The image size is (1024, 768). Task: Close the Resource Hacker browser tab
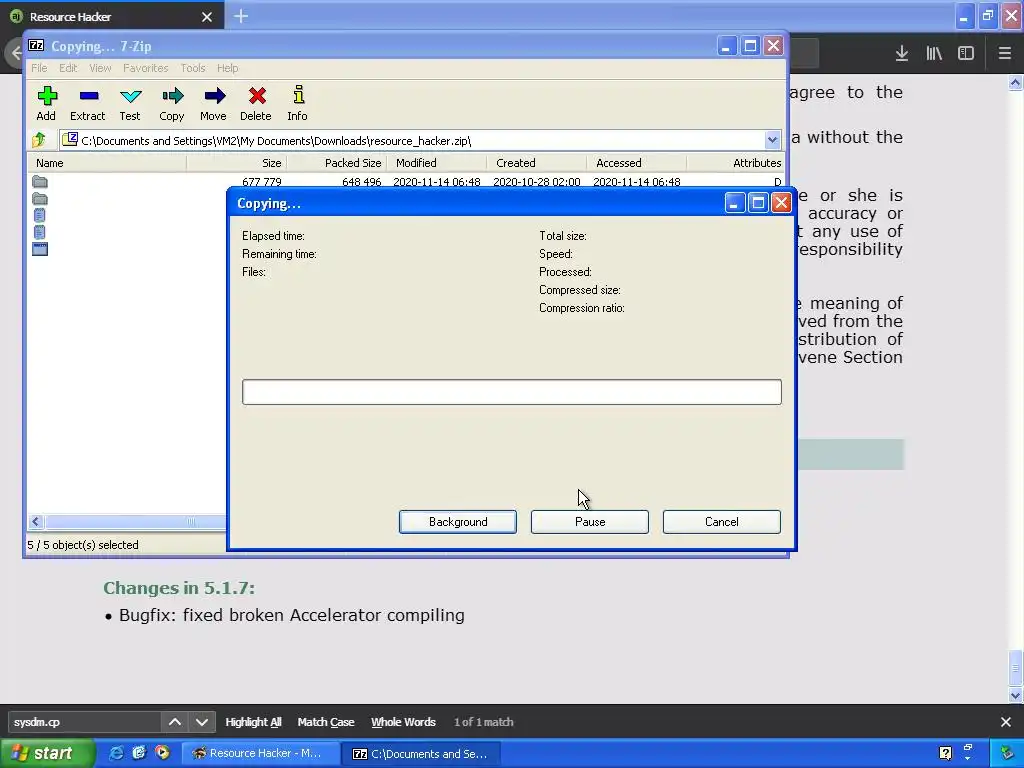point(207,17)
